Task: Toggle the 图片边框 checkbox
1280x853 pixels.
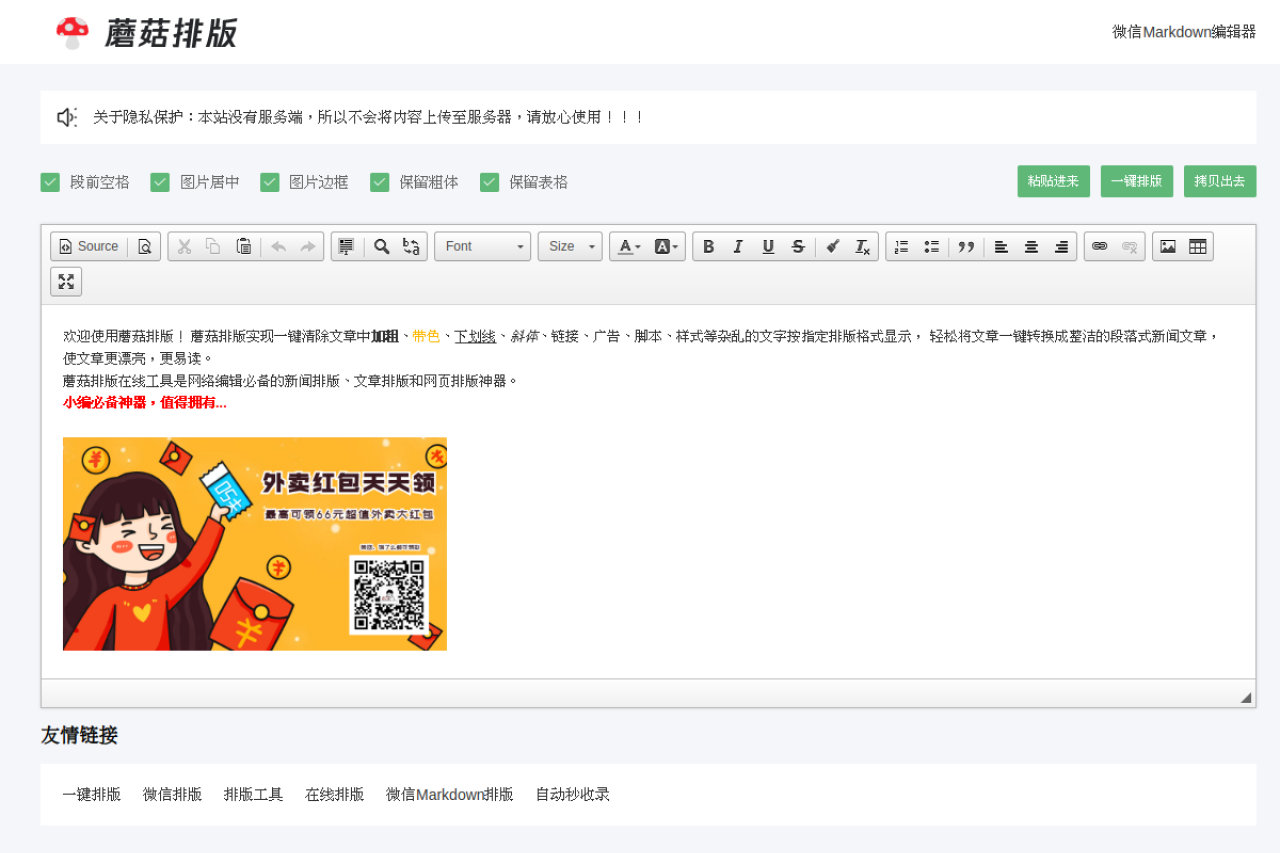Action: (270, 182)
